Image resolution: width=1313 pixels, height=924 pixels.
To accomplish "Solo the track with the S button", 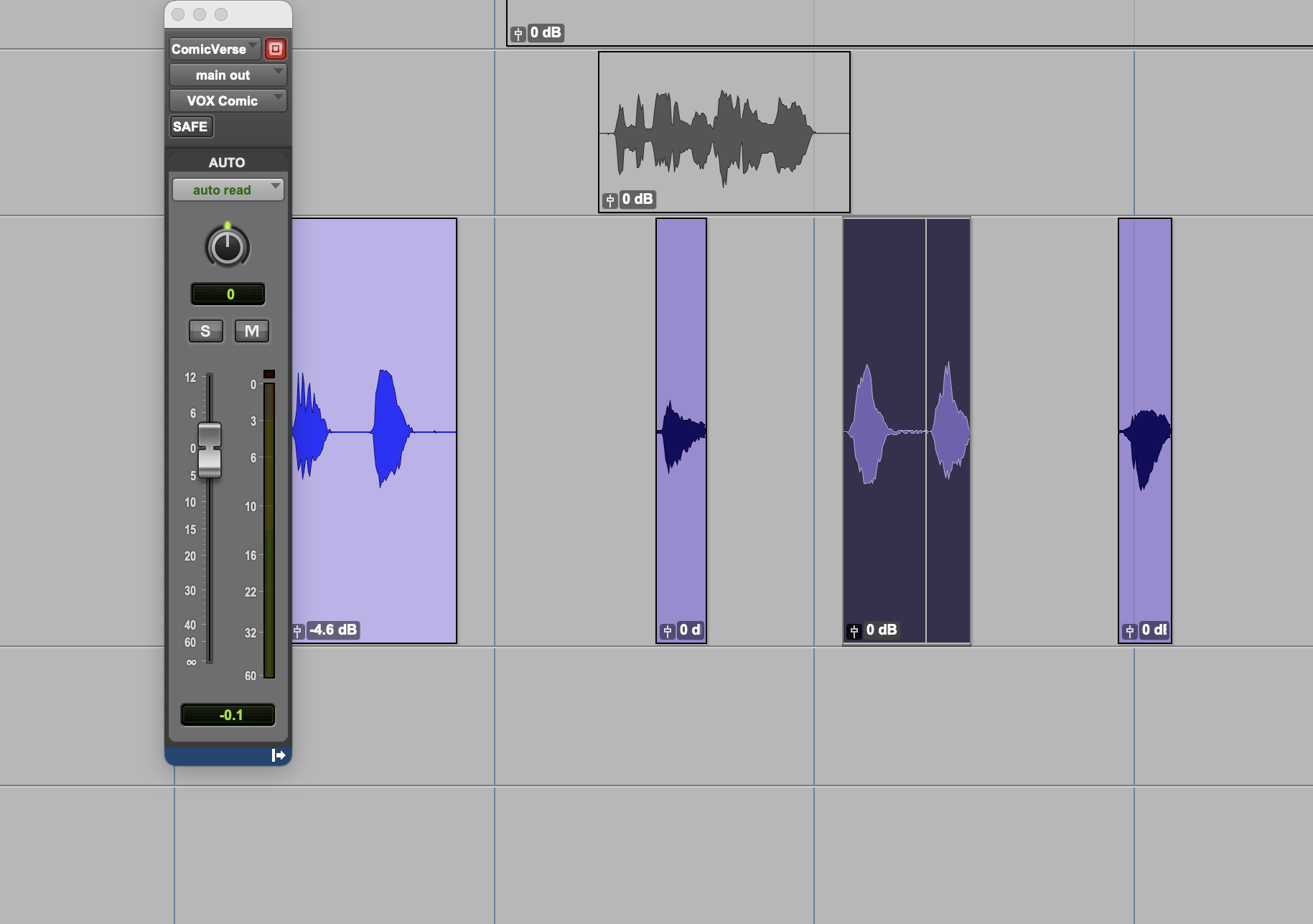I will coord(205,331).
